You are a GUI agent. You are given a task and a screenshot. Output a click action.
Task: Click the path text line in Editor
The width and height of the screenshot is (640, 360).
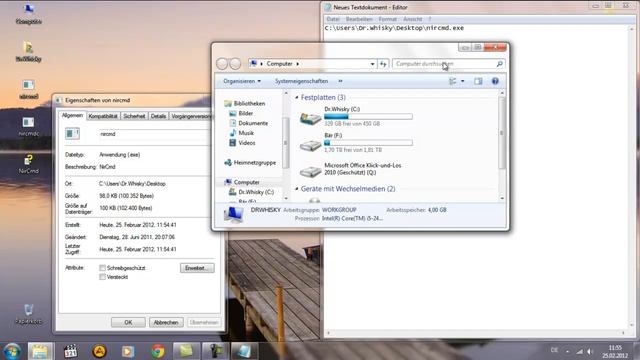tap(394, 28)
